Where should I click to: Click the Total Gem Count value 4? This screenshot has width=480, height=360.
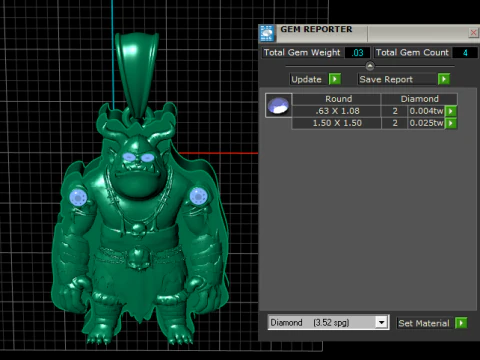465,53
